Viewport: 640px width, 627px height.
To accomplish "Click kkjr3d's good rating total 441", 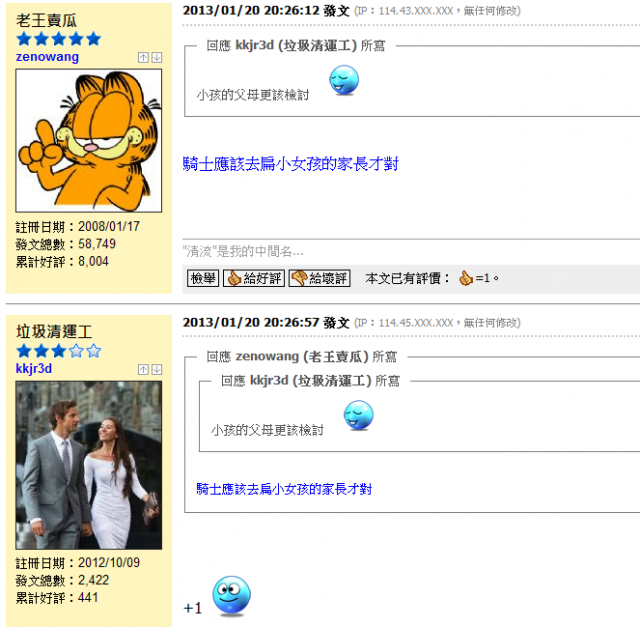I will [88, 598].
